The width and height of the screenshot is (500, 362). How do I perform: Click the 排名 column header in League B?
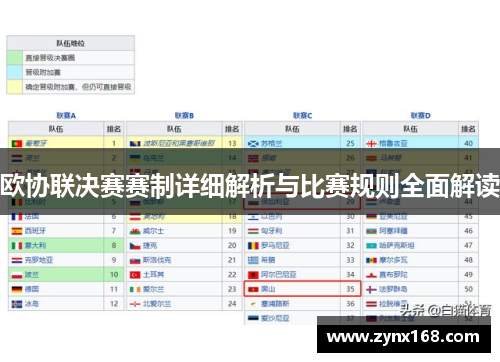click(x=232, y=129)
